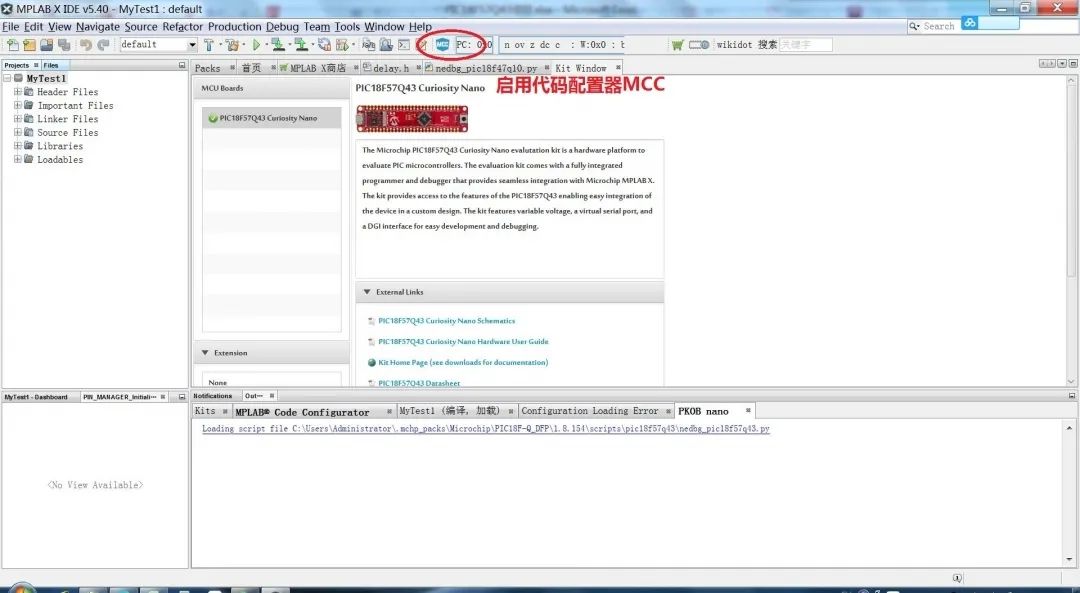1080x593 pixels.
Task: Click the Save All toolbar icon
Action: click(64, 45)
